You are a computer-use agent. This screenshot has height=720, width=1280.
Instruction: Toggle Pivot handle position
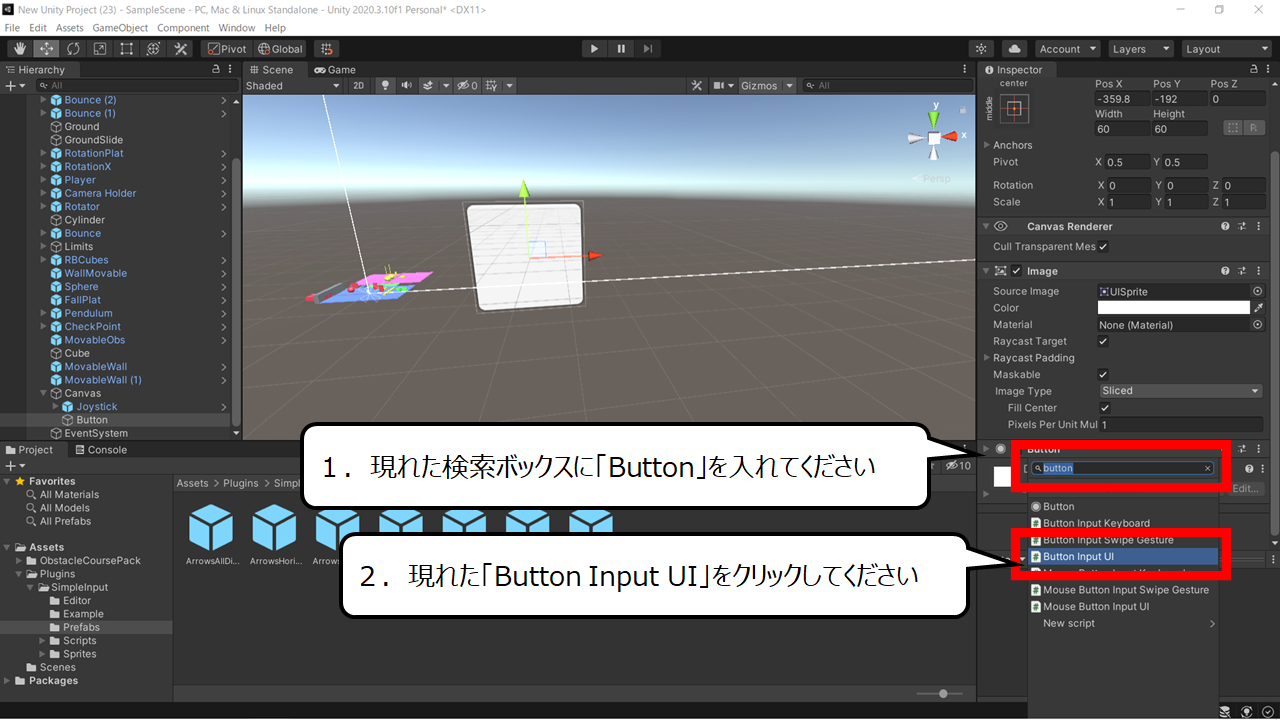click(x=225, y=48)
